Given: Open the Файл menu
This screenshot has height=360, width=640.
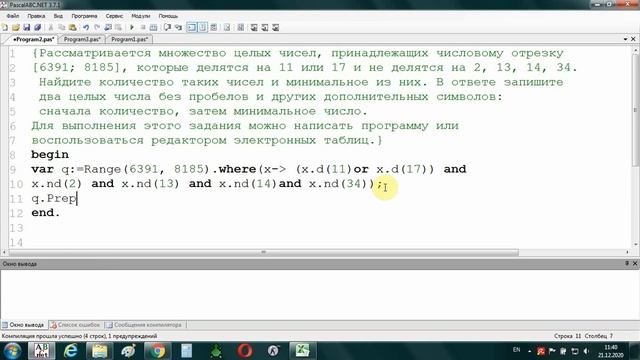Looking at the screenshot, I should tap(13, 16).
